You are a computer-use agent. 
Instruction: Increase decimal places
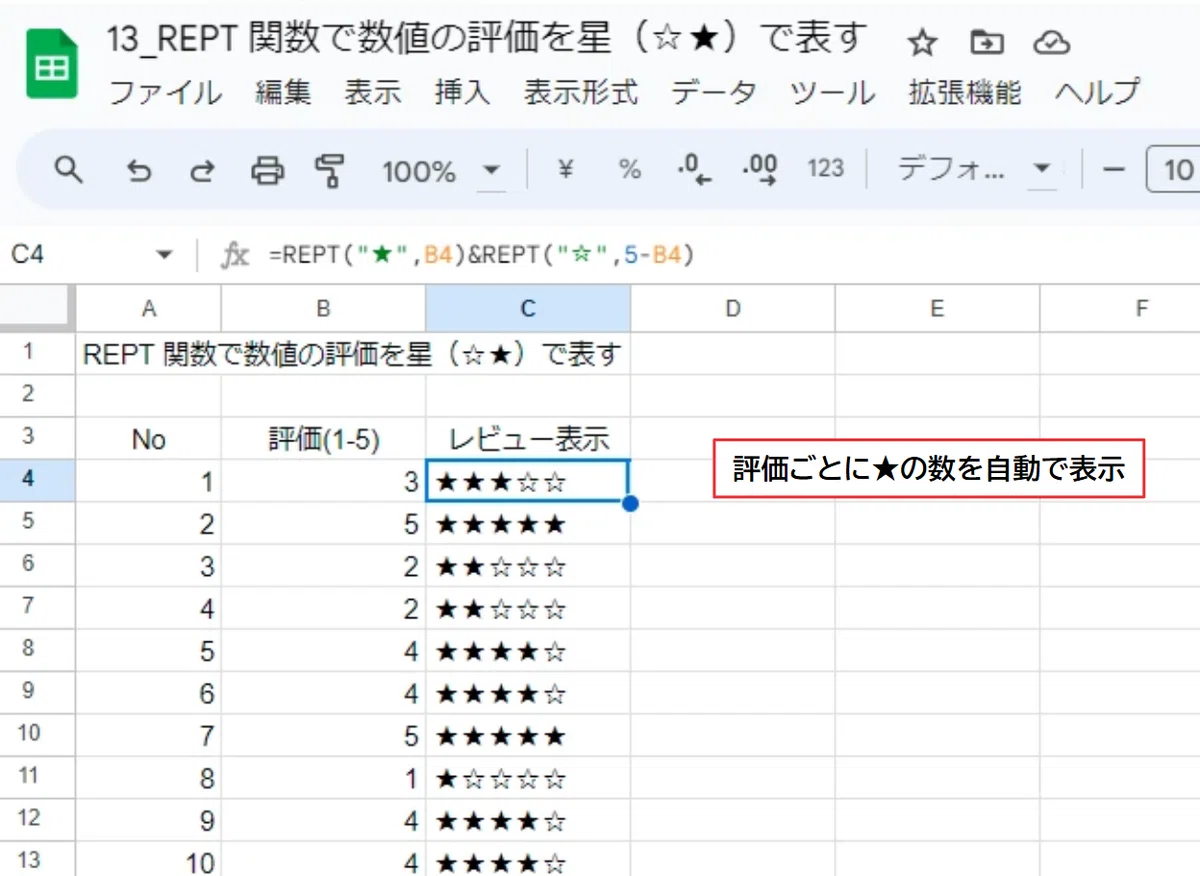(761, 170)
